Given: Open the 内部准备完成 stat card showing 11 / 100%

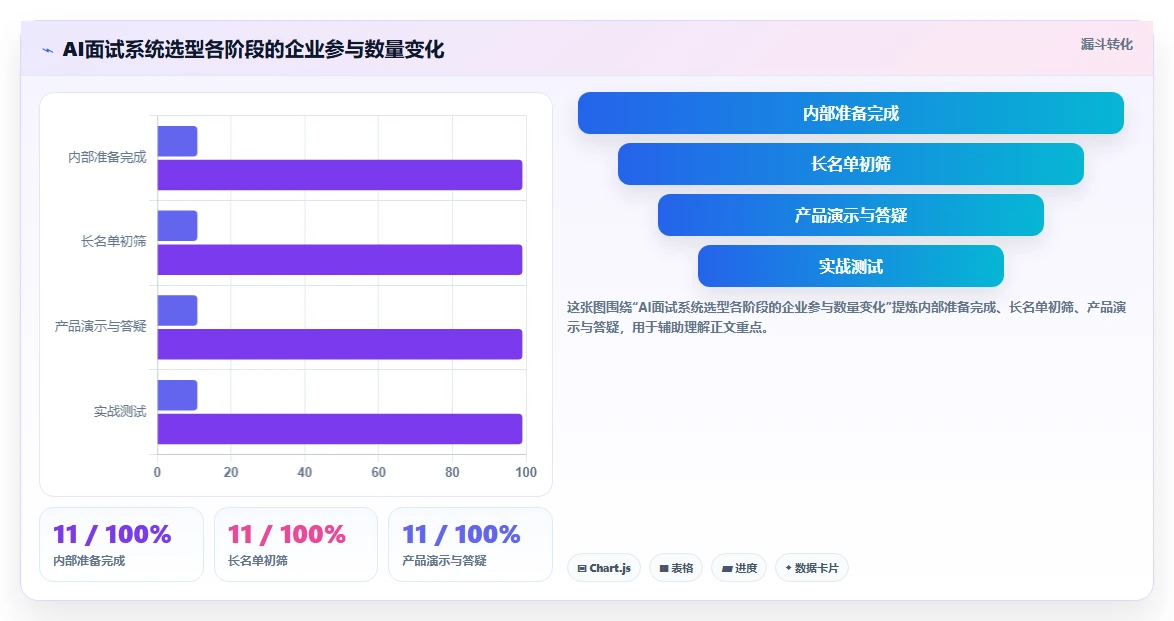Looking at the screenshot, I should (x=121, y=545).
